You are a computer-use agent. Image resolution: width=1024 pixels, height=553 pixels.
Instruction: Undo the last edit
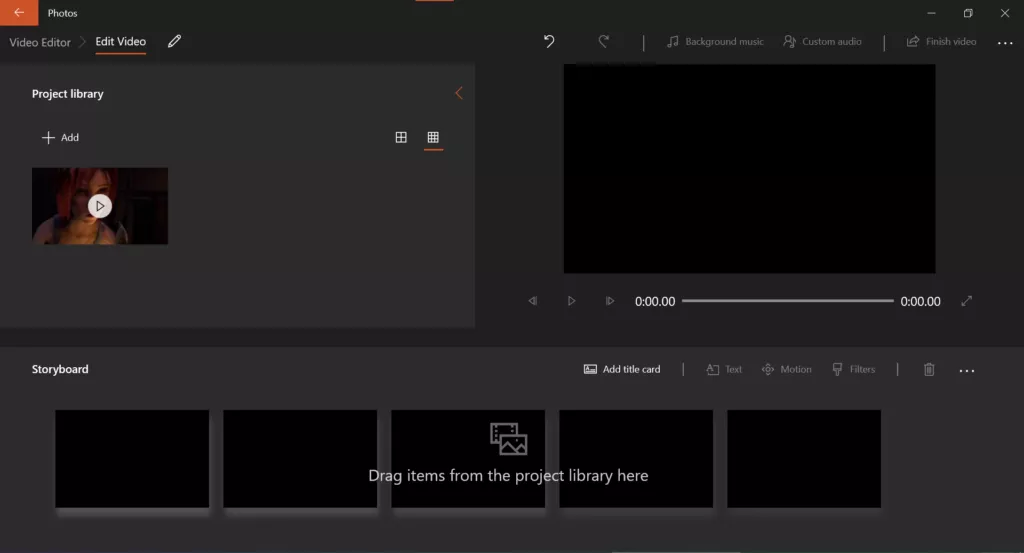(x=549, y=42)
